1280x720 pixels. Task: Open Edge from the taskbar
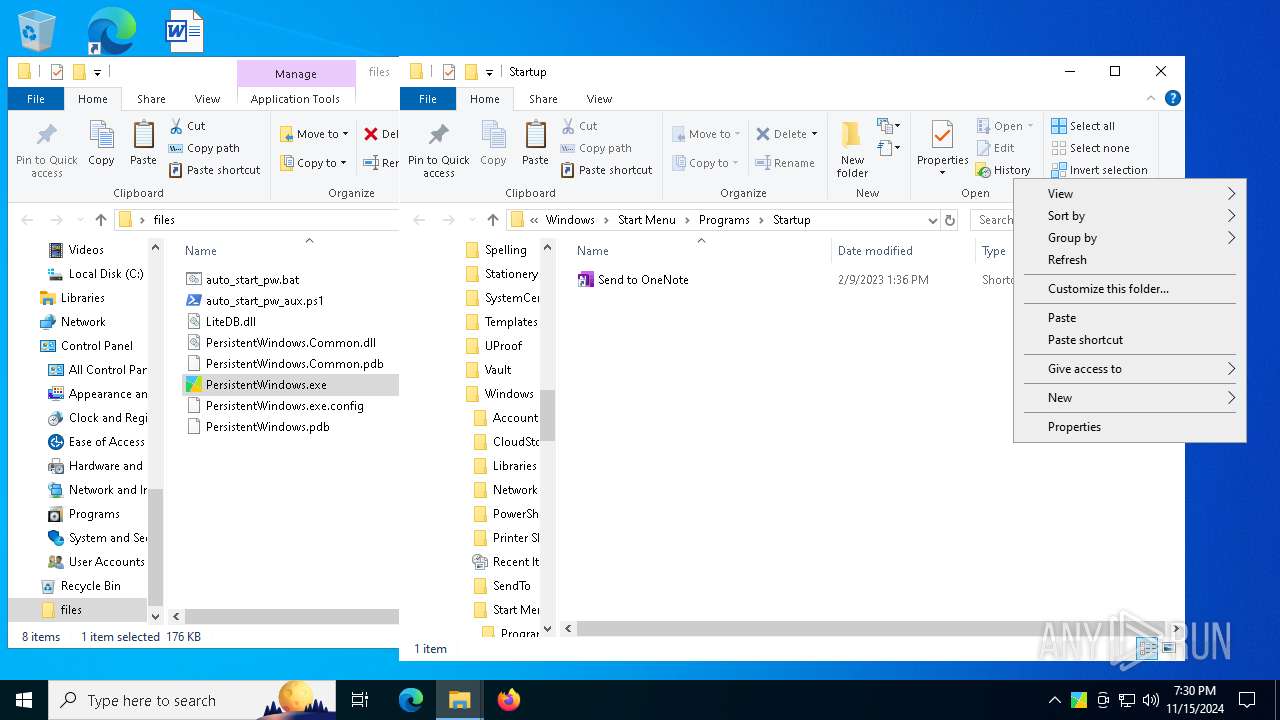pos(411,700)
